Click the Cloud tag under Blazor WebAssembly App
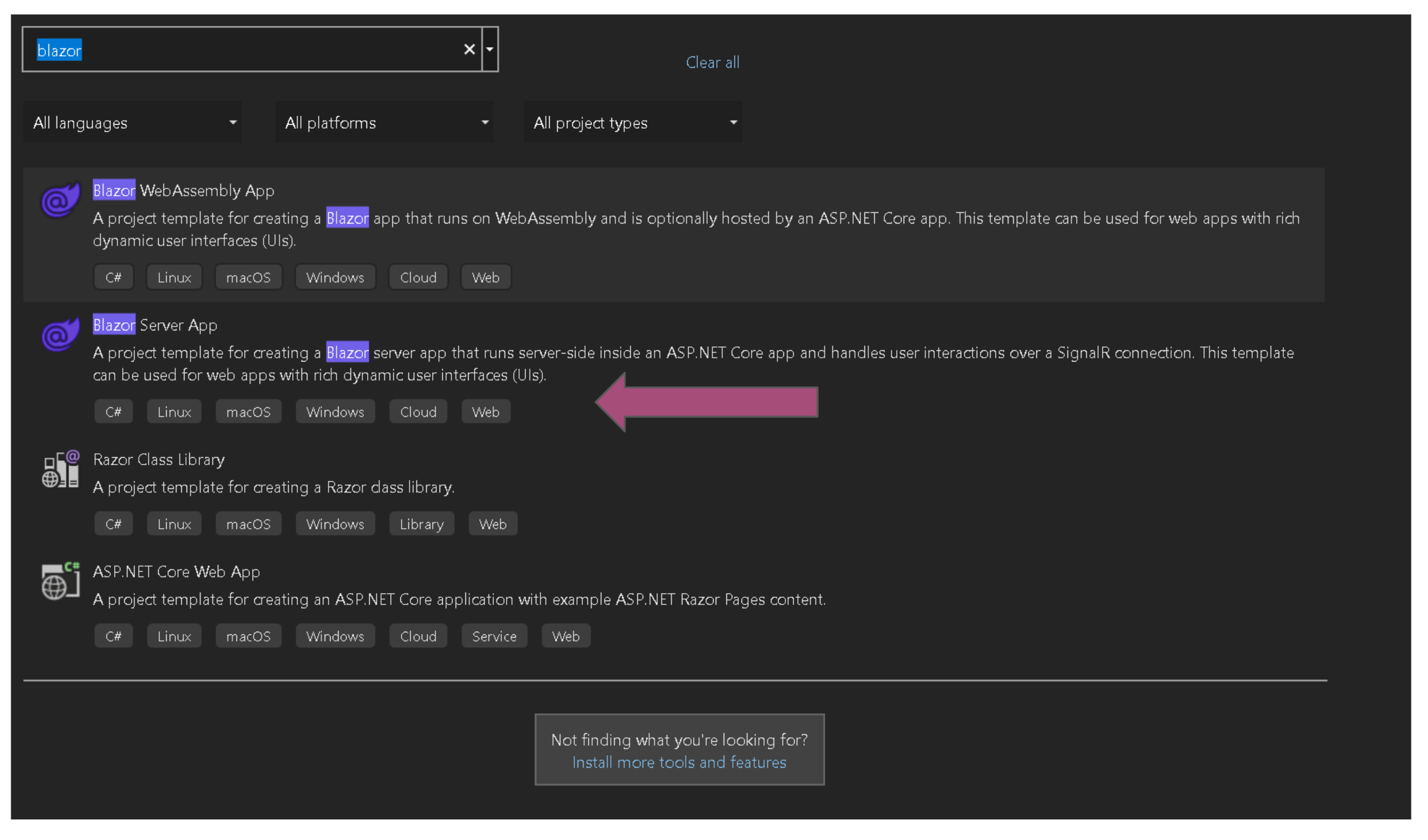The width and height of the screenshot is (1428, 840). [x=418, y=277]
